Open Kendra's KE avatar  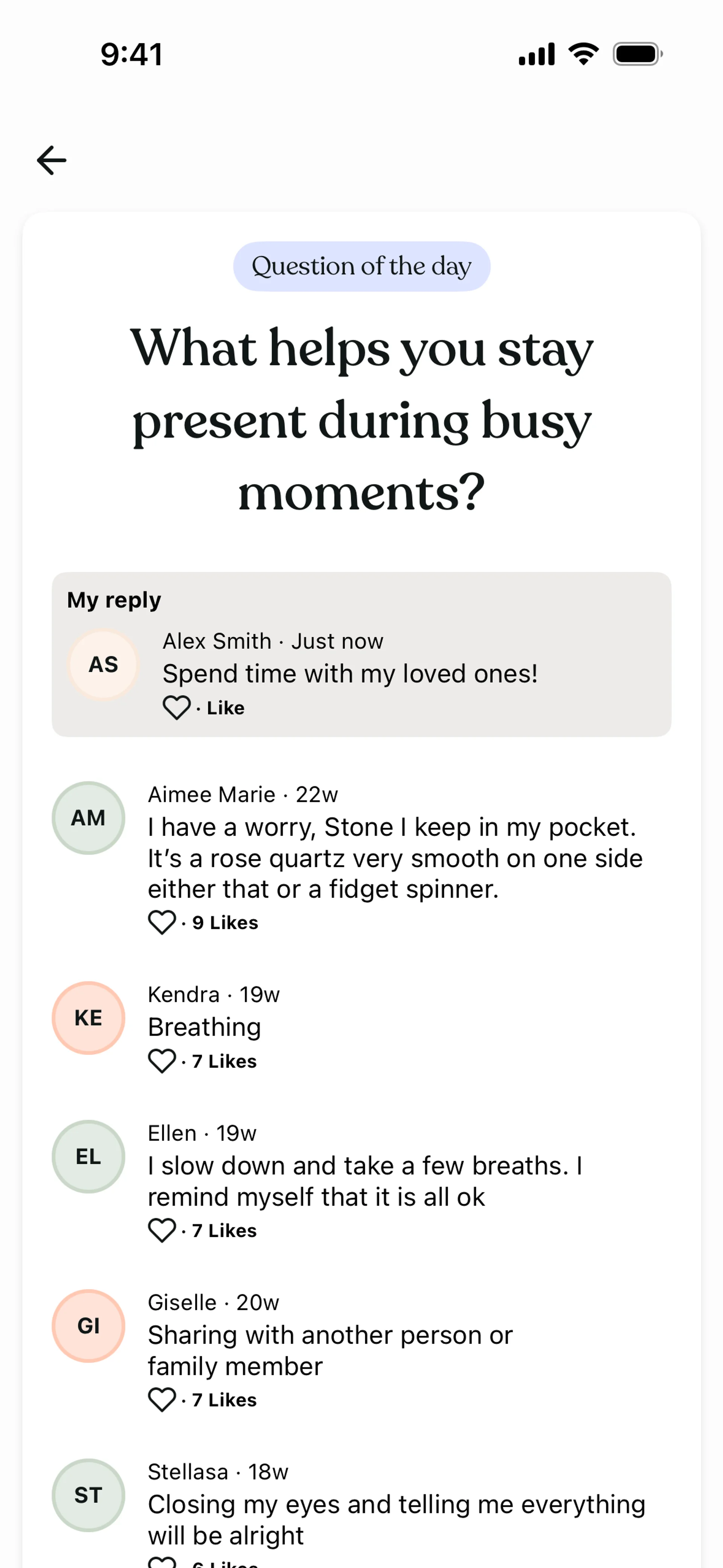88,1018
